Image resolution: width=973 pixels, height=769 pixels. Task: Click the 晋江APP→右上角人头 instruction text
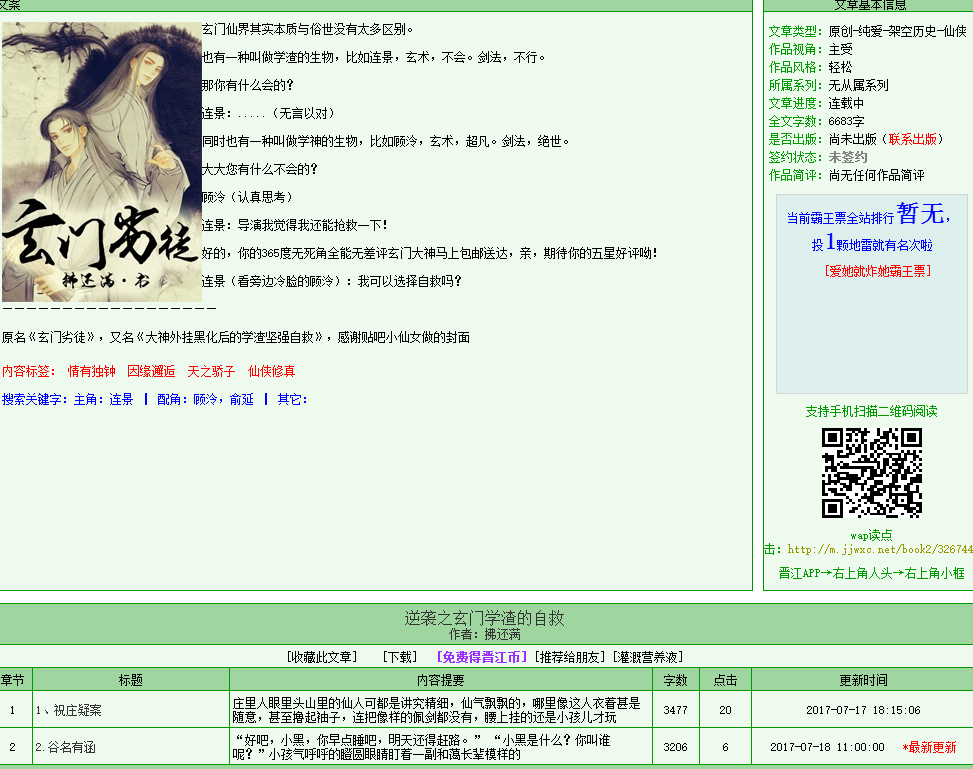pyautogui.click(x=871, y=573)
